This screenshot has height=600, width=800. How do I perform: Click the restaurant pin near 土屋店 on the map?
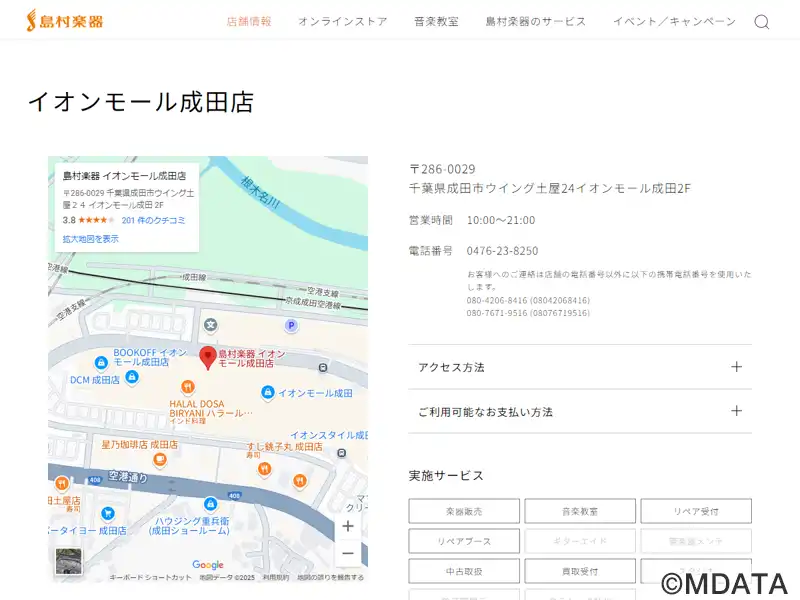click(61, 483)
